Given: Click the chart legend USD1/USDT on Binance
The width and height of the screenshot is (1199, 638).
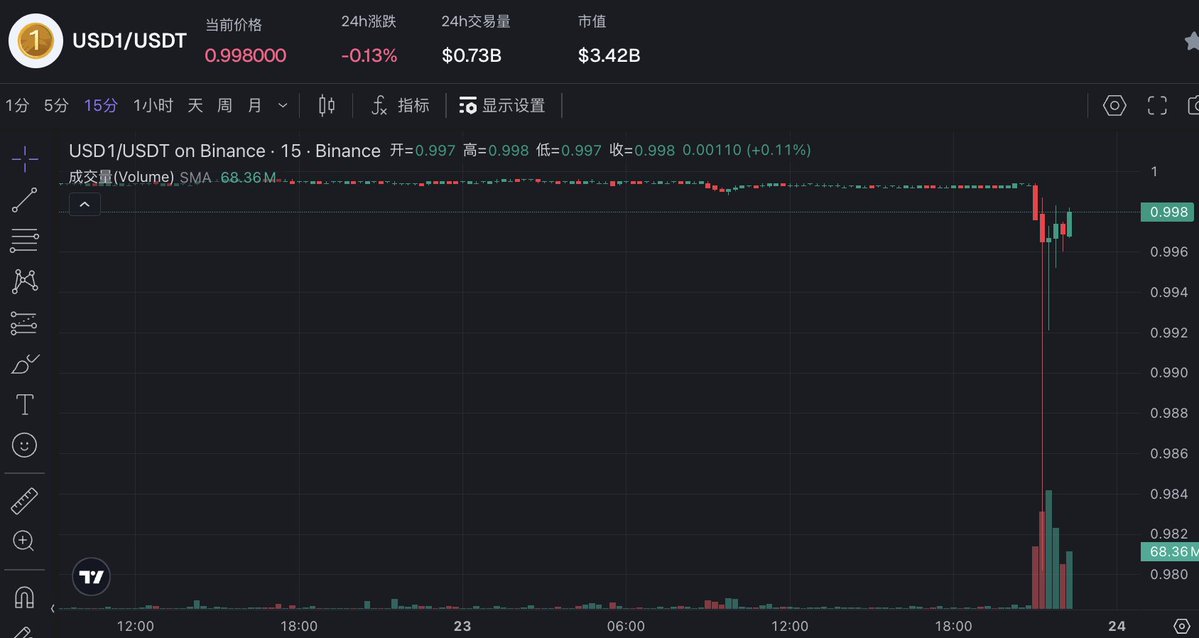Looking at the screenshot, I should [224, 151].
